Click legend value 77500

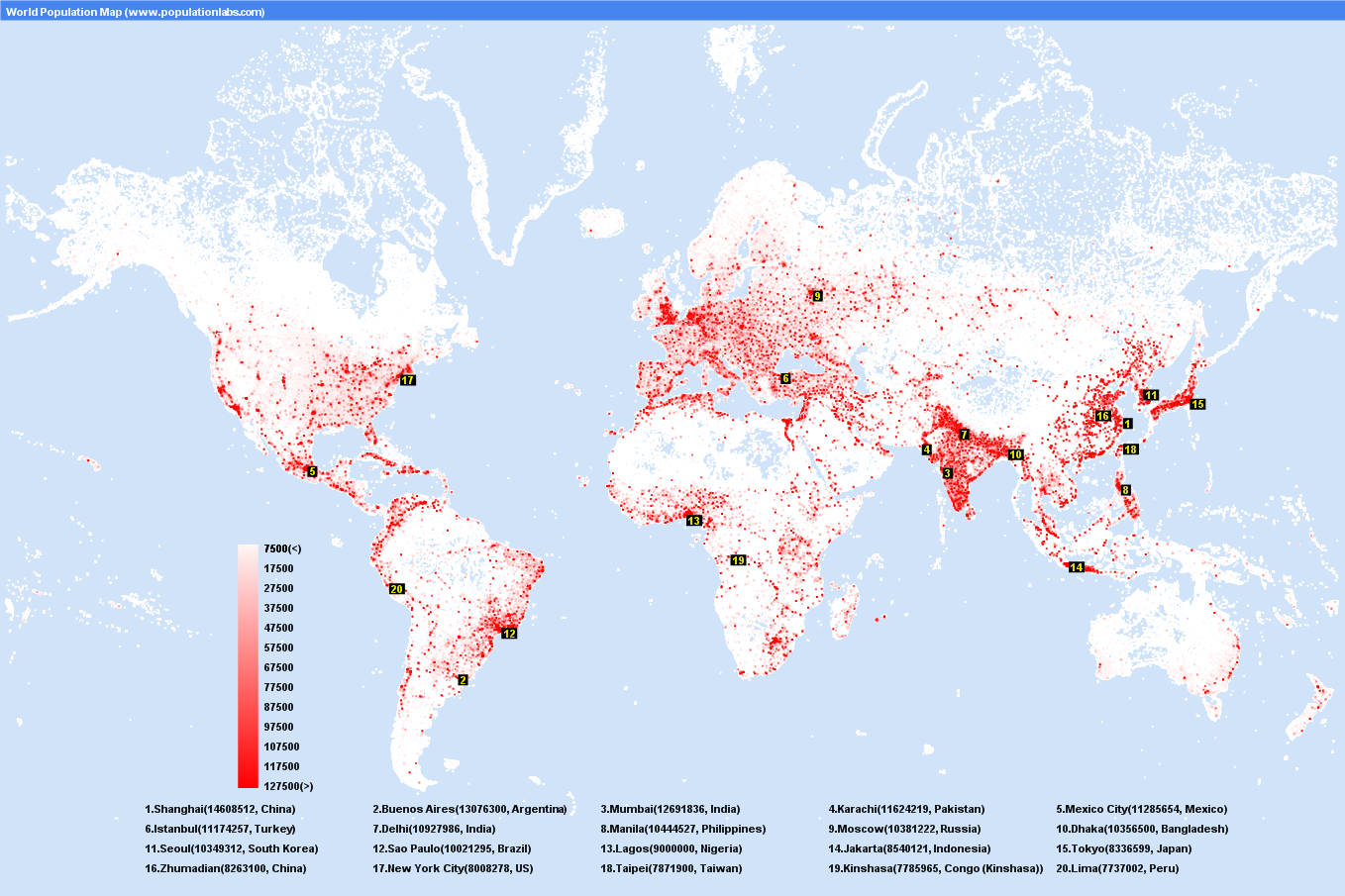[278, 687]
